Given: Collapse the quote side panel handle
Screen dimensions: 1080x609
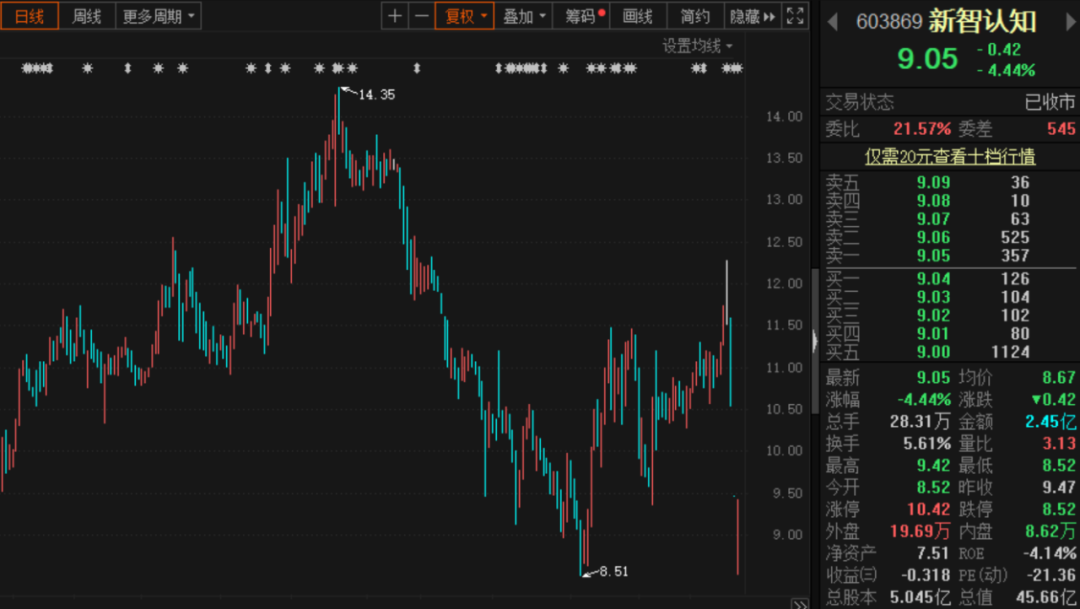Looking at the screenshot, I should [x=815, y=341].
